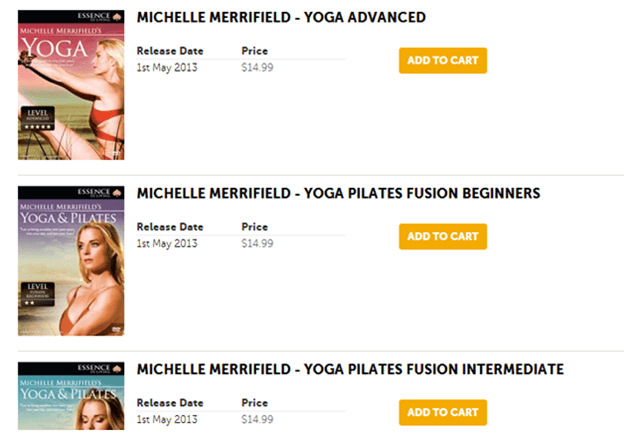Click Yoga Advanced release date 1st May 2013
628x434 pixels.
(169, 67)
